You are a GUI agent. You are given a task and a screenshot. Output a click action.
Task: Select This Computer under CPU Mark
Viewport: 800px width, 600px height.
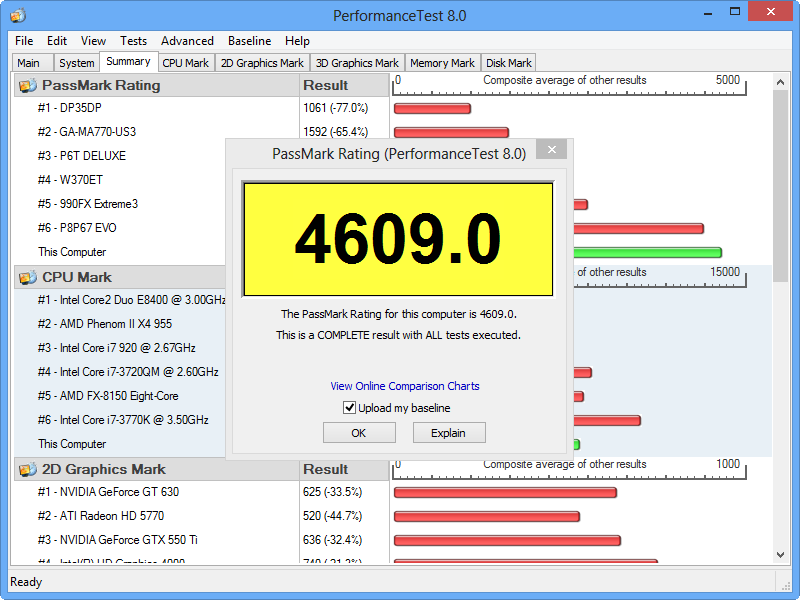click(x=72, y=444)
